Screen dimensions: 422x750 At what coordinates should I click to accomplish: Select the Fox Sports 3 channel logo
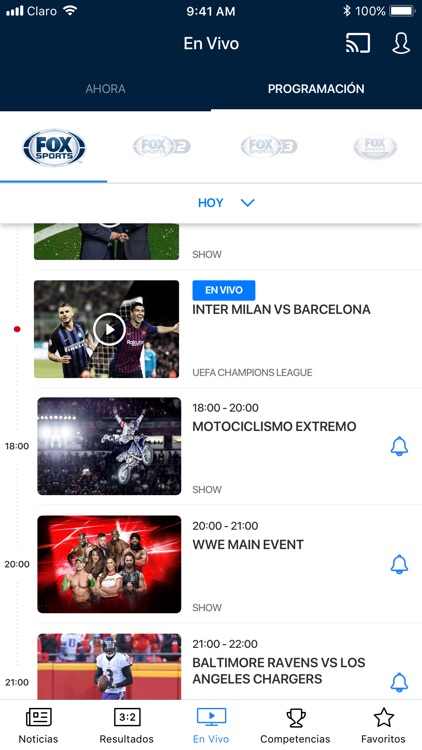tap(269, 146)
